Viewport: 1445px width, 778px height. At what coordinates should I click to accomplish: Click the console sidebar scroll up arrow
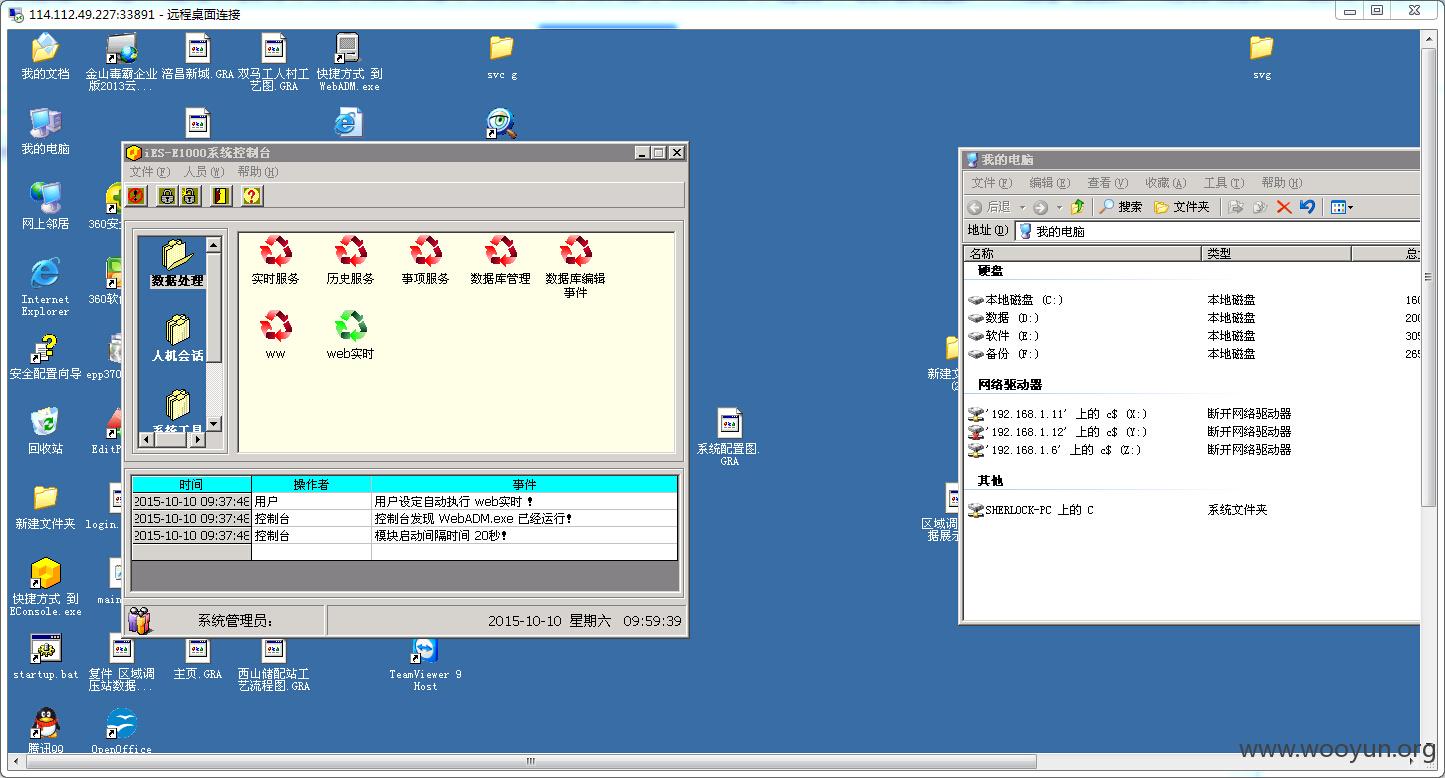pos(214,245)
